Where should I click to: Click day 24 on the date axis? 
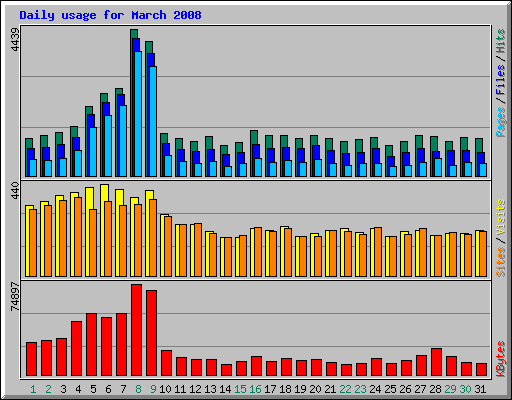[x=375, y=389]
